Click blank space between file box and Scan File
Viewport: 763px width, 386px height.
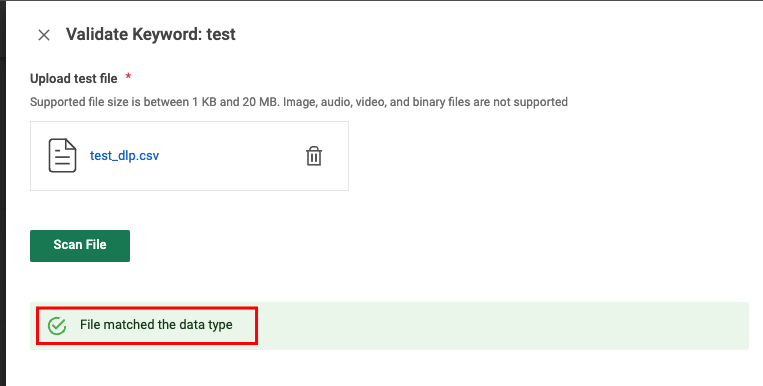tap(189, 210)
